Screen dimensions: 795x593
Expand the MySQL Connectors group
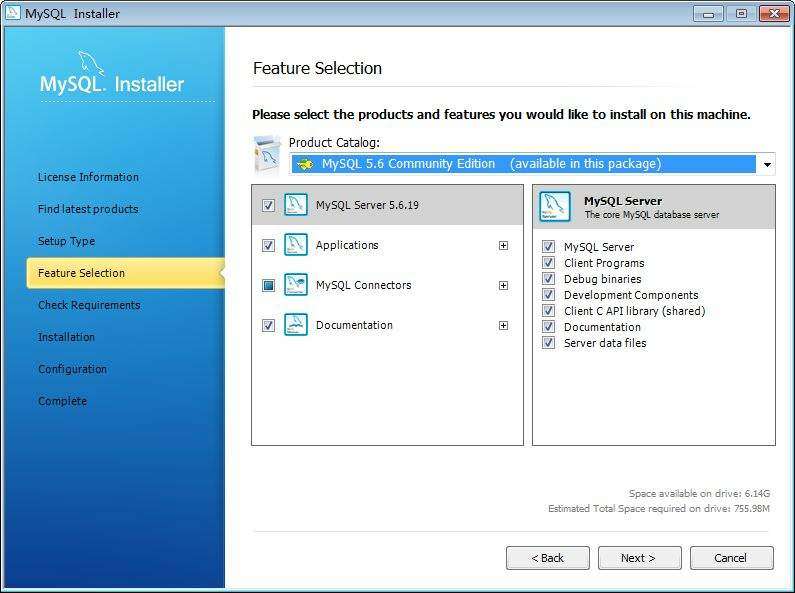[x=503, y=285]
